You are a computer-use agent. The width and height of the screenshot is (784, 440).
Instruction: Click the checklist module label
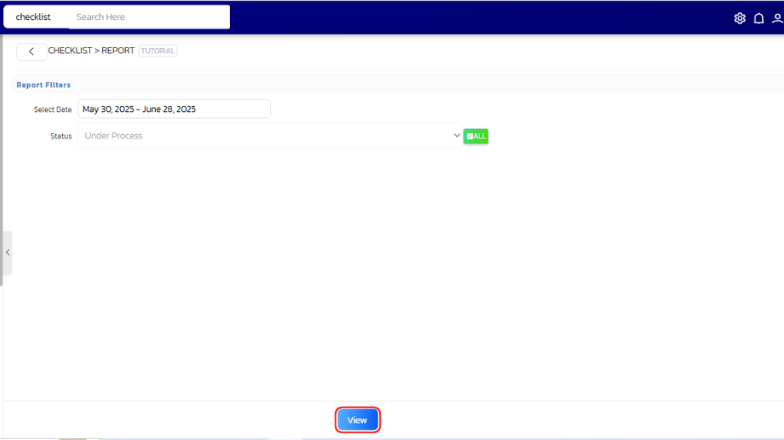[33, 17]
